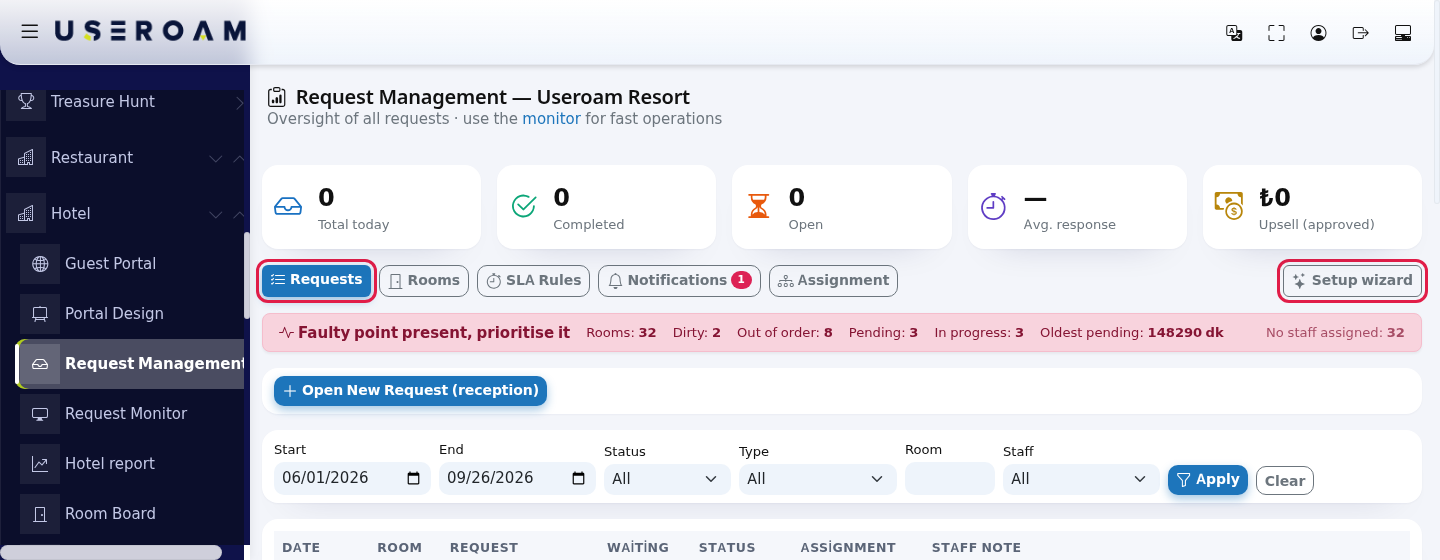This screenshot has width=1440, height=560.
Task: Click the clipboard icon beside page title
Action: [x=277, y=97]
